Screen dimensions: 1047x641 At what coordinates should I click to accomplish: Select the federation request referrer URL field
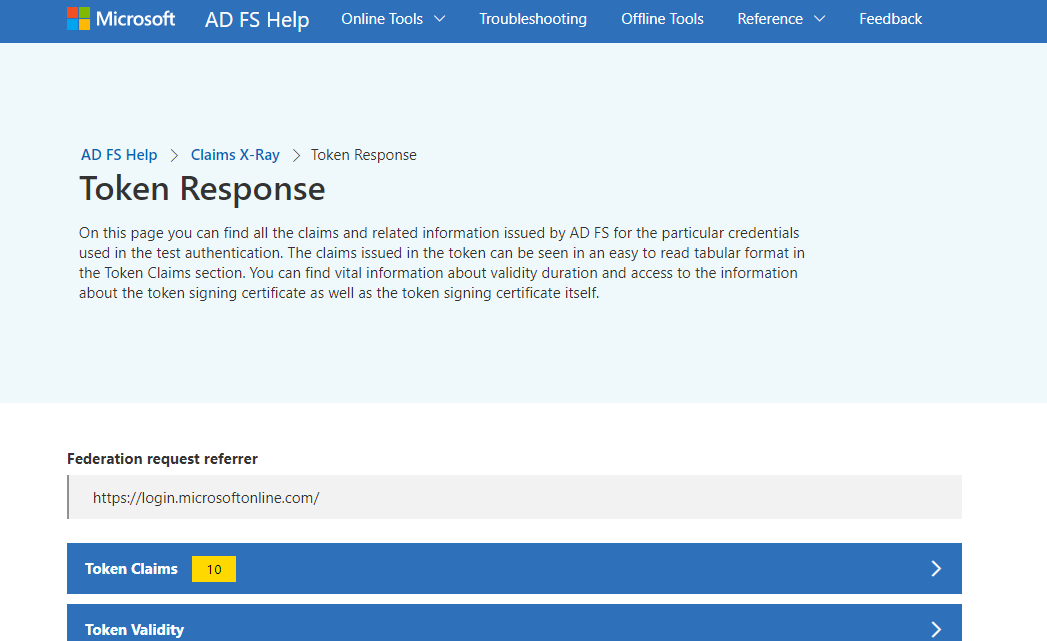tap(514, 497)
